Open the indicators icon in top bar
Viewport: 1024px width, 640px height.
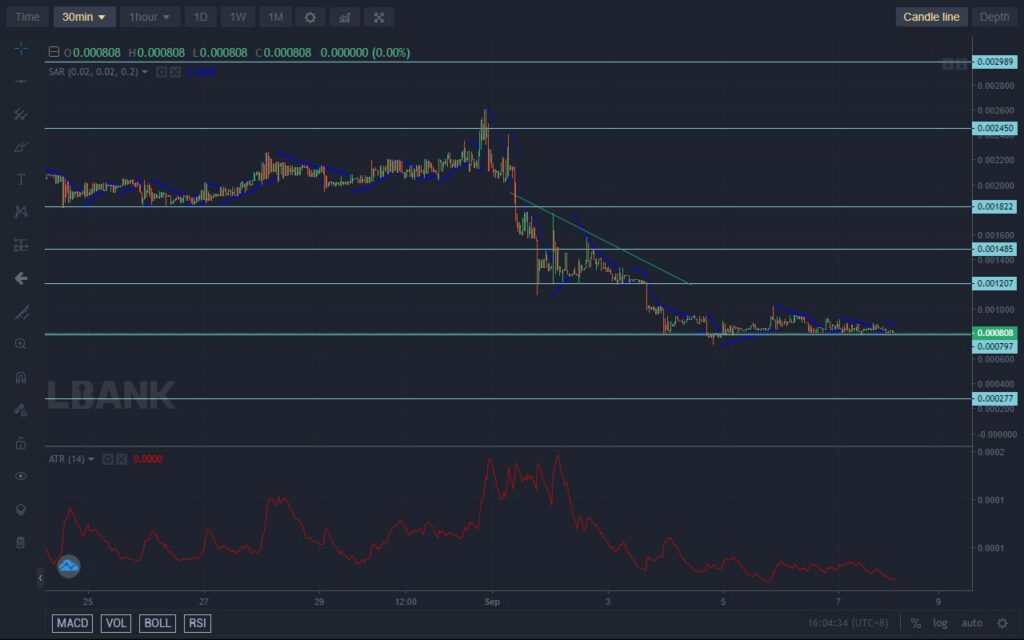click(344, 17)
